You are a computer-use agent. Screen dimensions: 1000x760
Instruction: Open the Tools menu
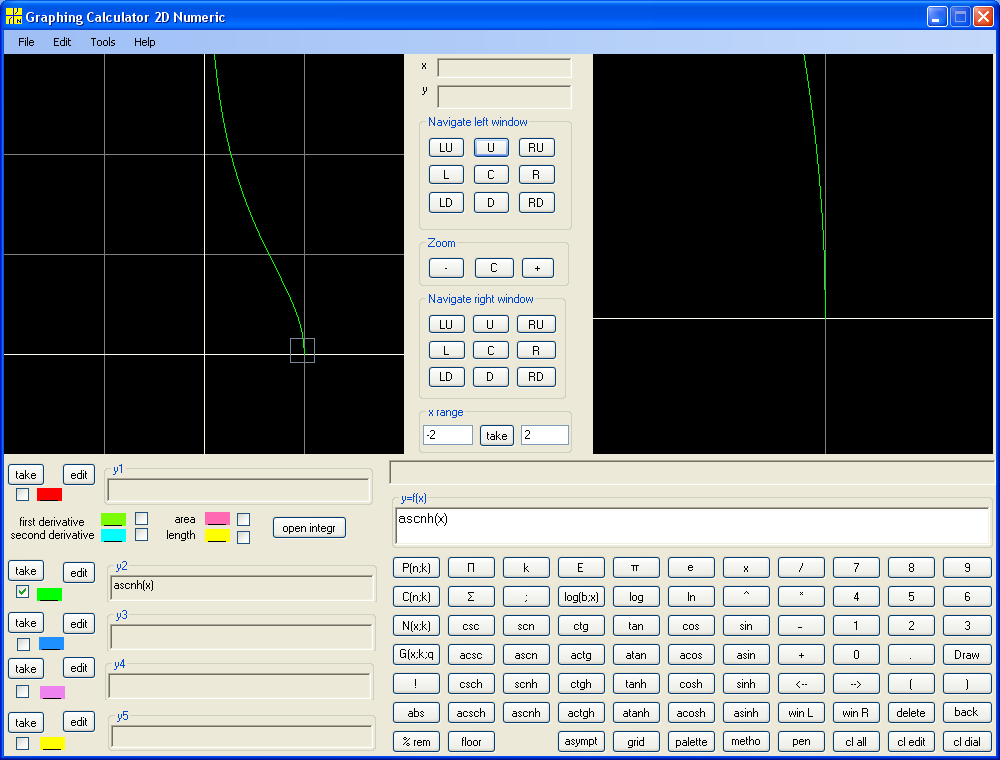[103, 42]
